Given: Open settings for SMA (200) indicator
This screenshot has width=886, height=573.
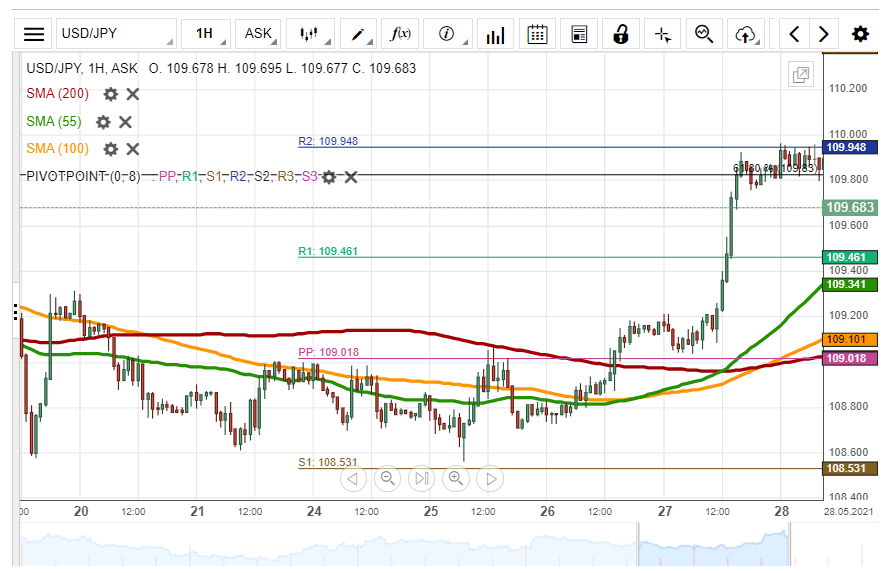Looking at the screenshot, I should (110, 94).
